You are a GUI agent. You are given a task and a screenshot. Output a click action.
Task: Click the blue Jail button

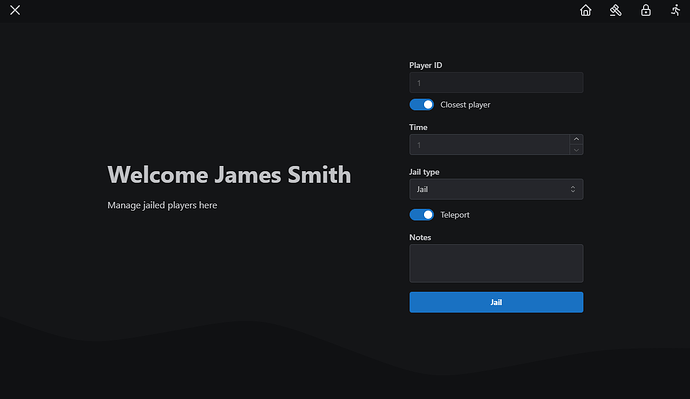[496, 302]
